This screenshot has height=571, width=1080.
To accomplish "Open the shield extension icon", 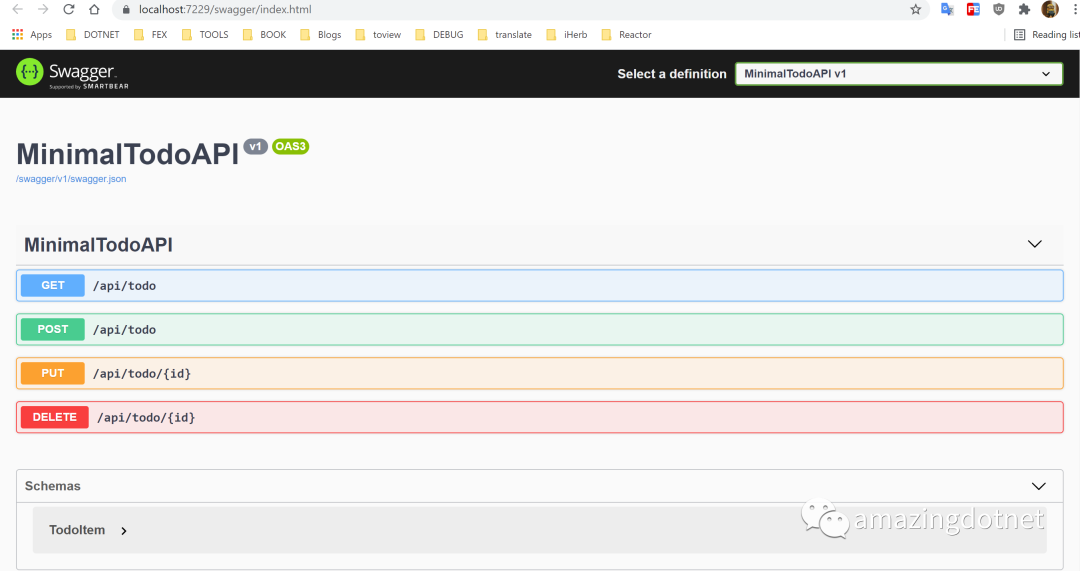I will (x=999, y=9).
